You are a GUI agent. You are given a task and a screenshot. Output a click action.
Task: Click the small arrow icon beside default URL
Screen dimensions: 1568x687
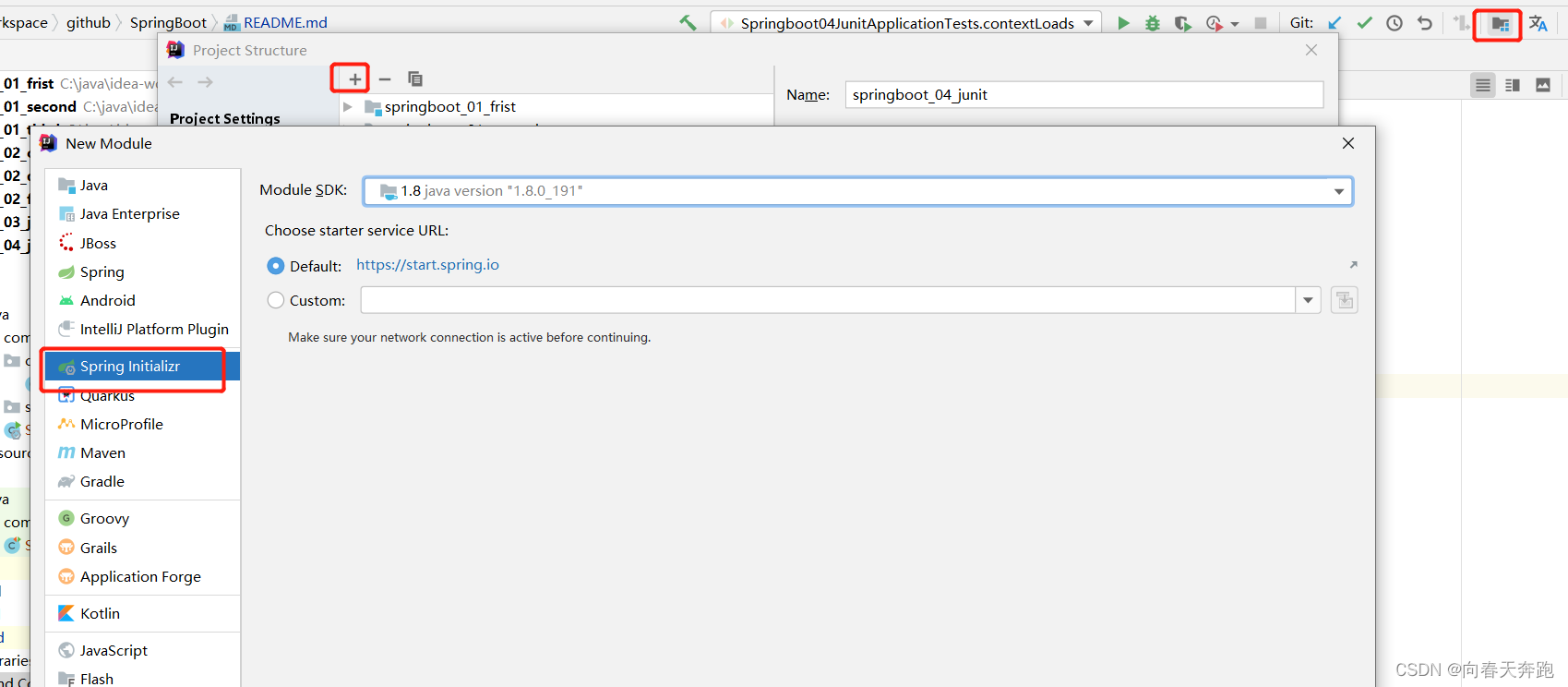[x=1354, y=265]
